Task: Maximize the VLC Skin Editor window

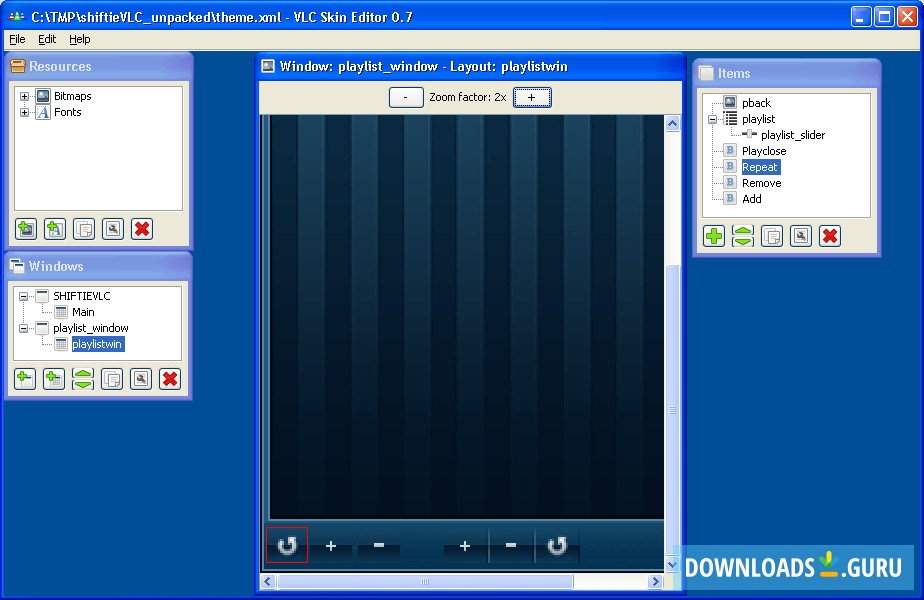Action: [x=884, y=17]
